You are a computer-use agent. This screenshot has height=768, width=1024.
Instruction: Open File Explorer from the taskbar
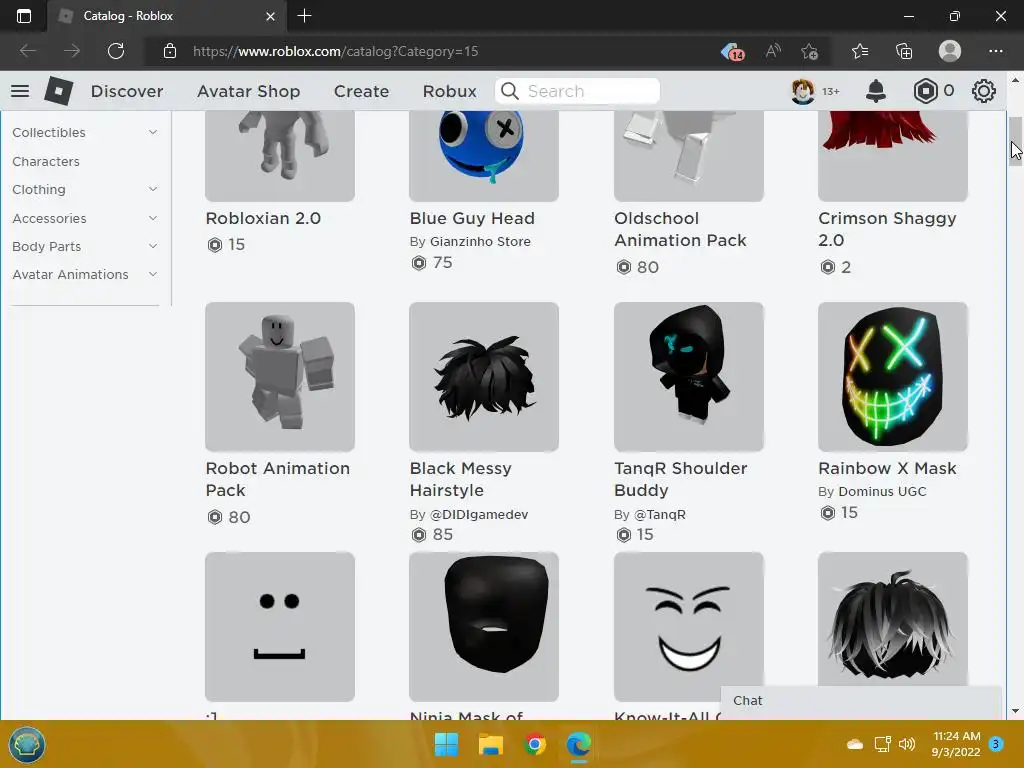click(x=490, y=744)
